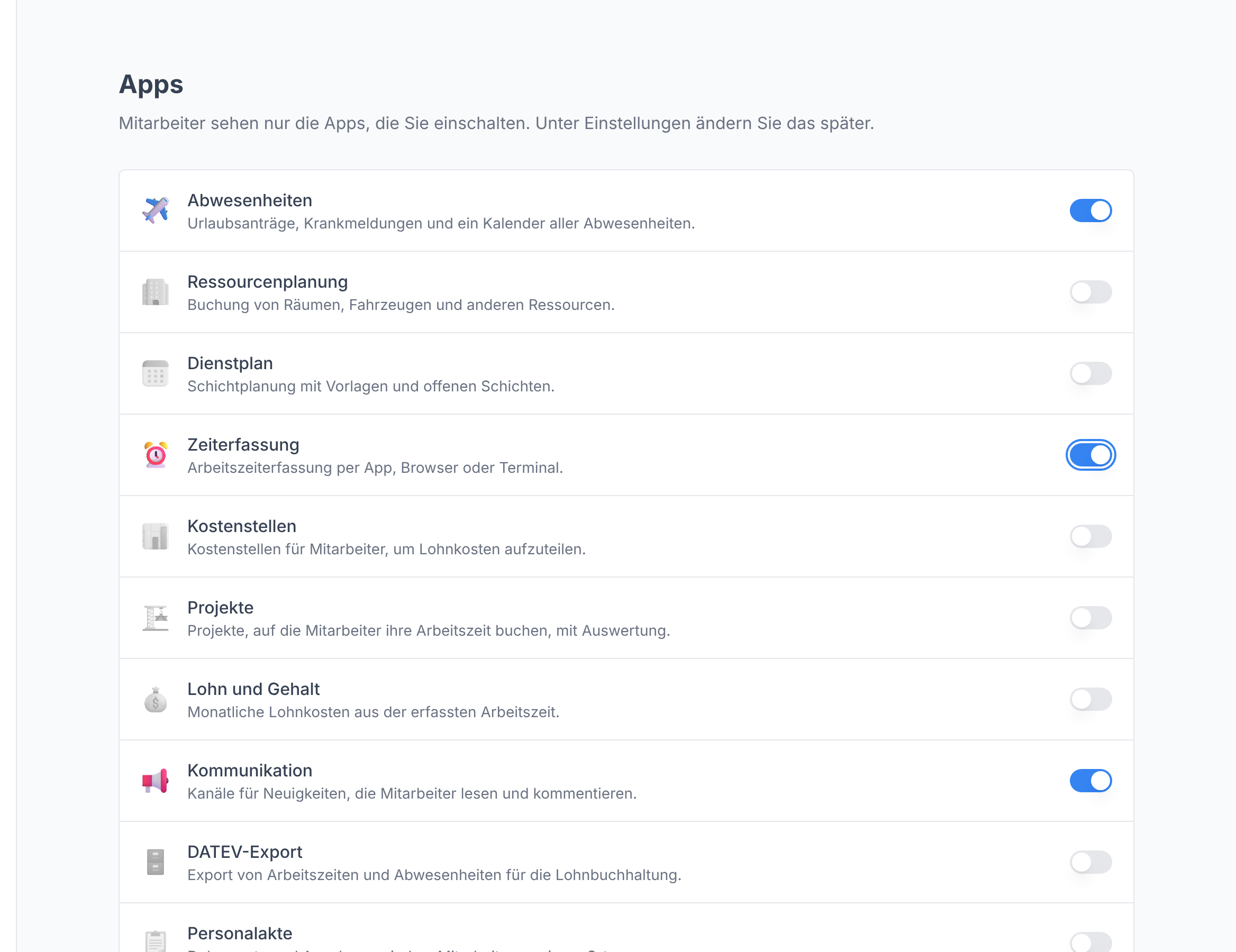Click the file cabinet icon for DATEV-Export
Viewport: 1236px width, 952px height.
coord(155,862)
